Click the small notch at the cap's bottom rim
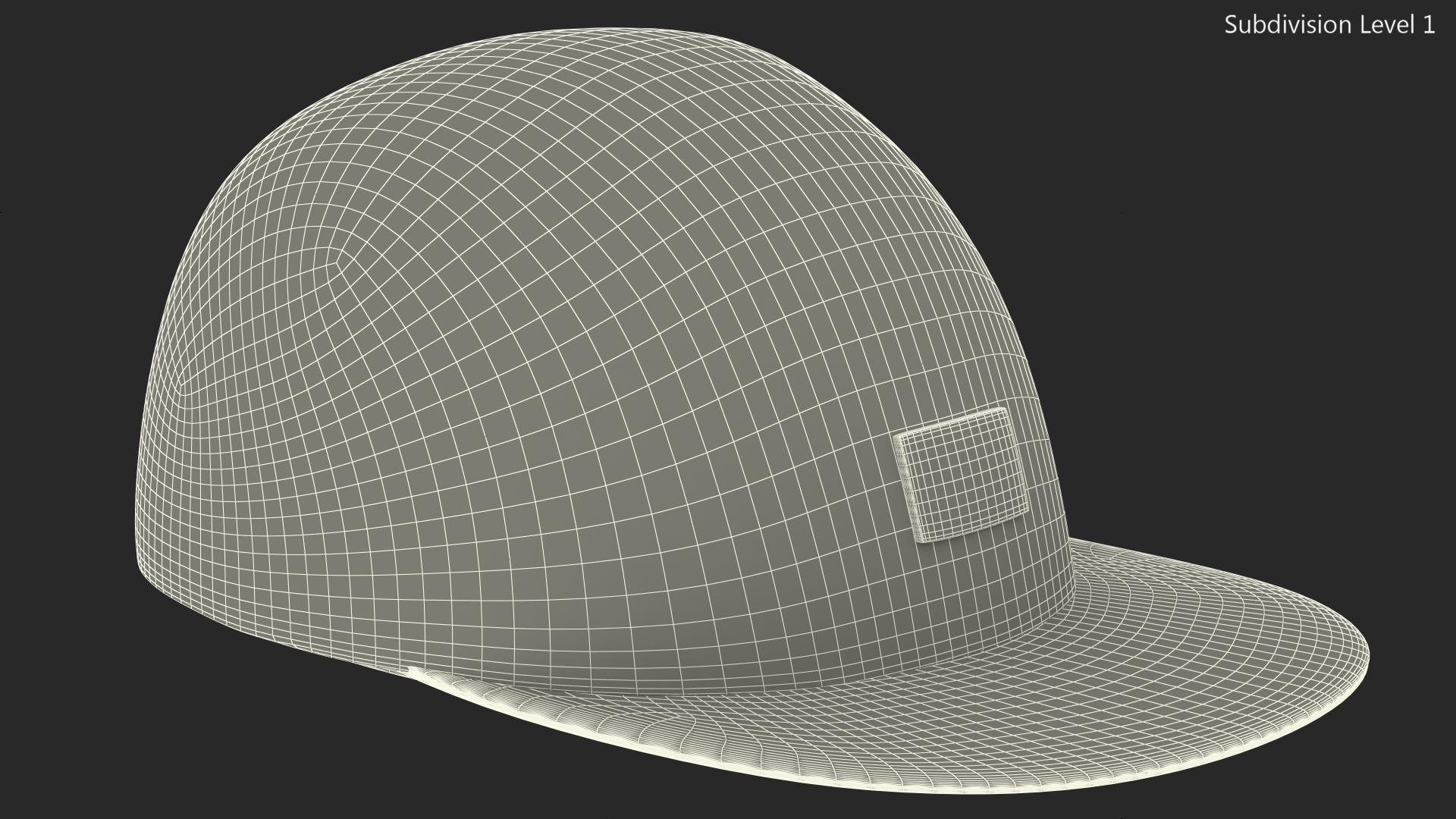Screen dimensions: 1456x819 (409, 669)
